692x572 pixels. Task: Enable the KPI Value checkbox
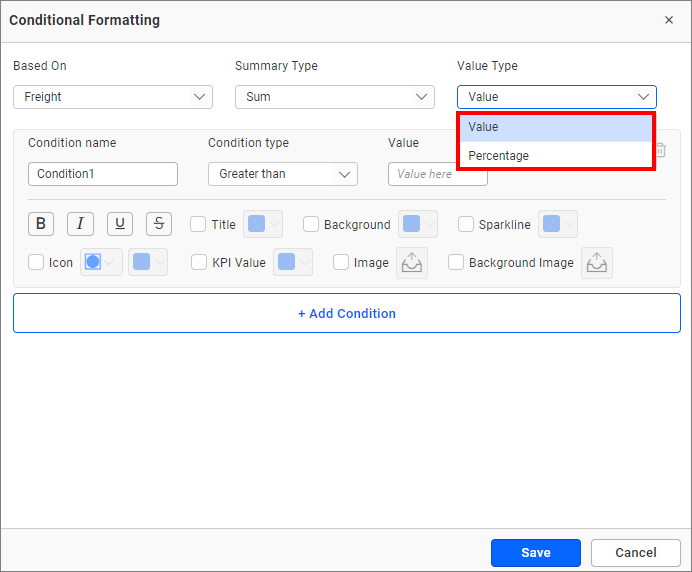tap(198, 263)
